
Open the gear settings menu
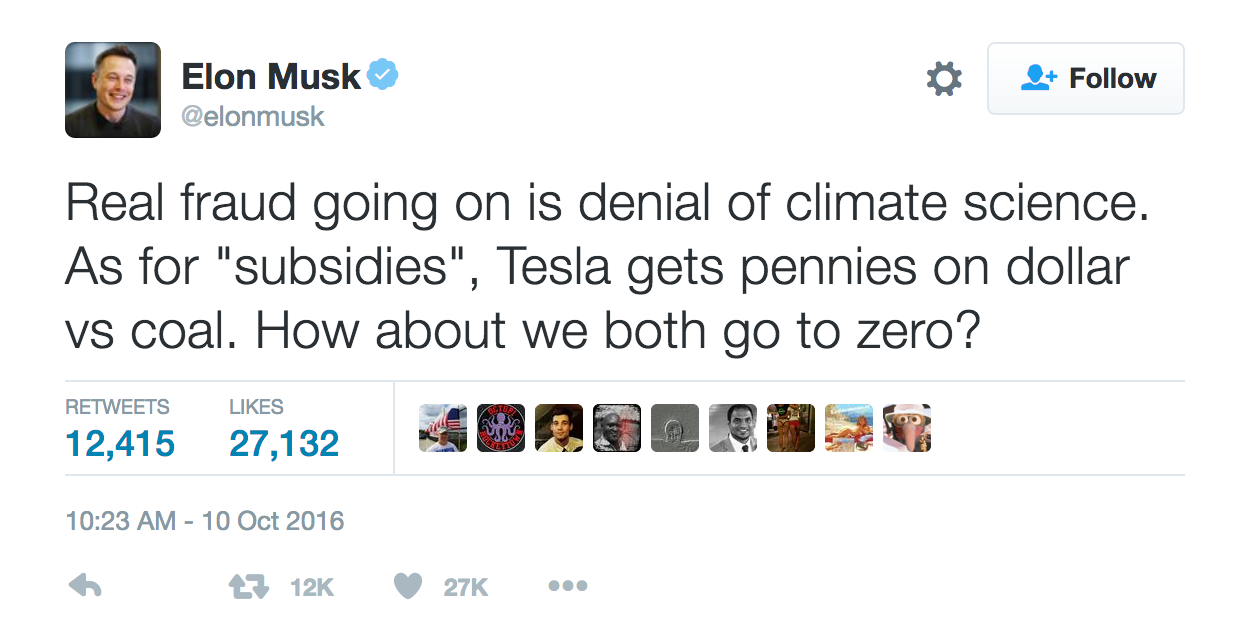(x=944, y=79)
